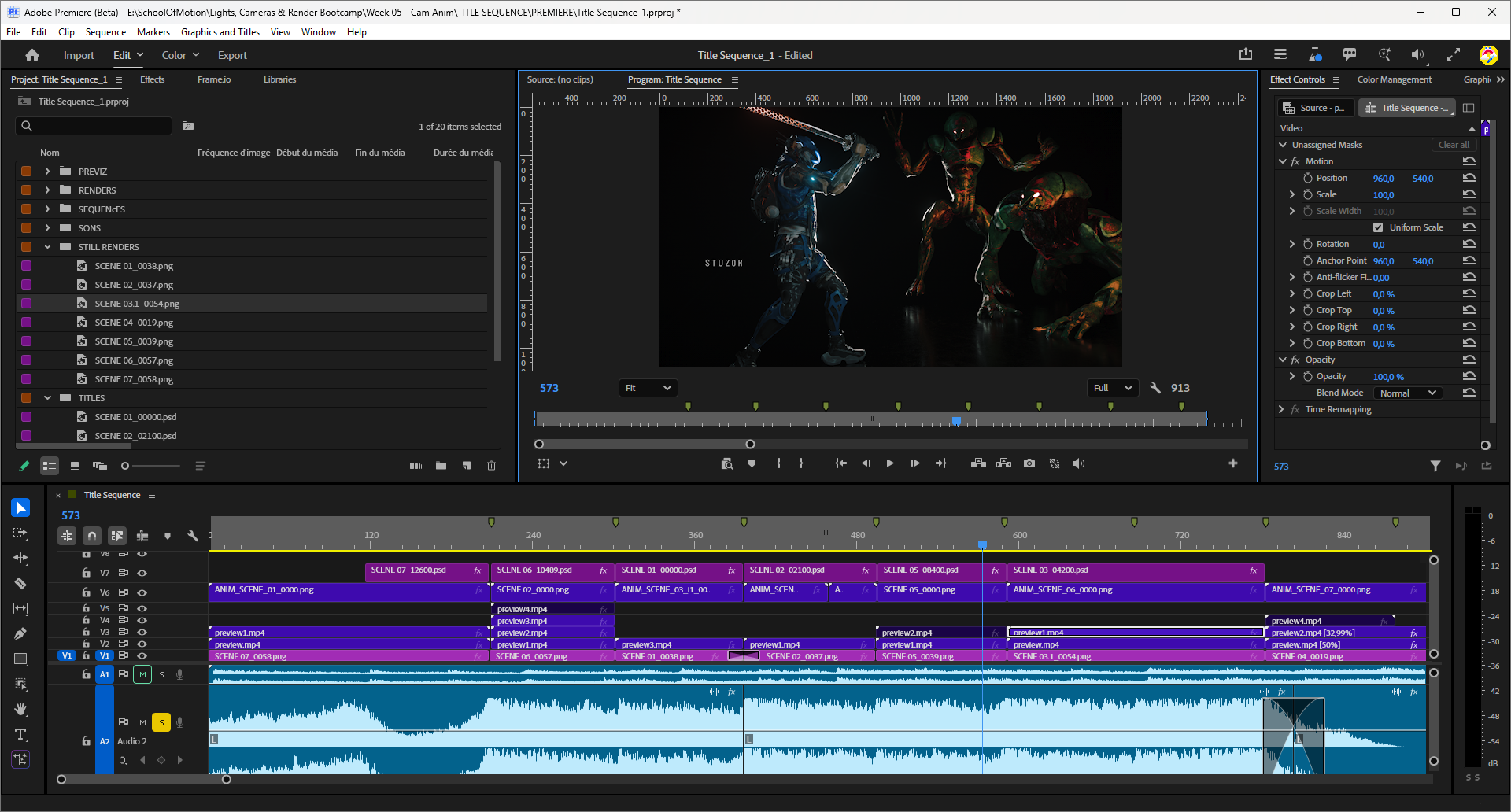Click the Home icon
This screenshot has height=812, width=1511.
[32, 55]
